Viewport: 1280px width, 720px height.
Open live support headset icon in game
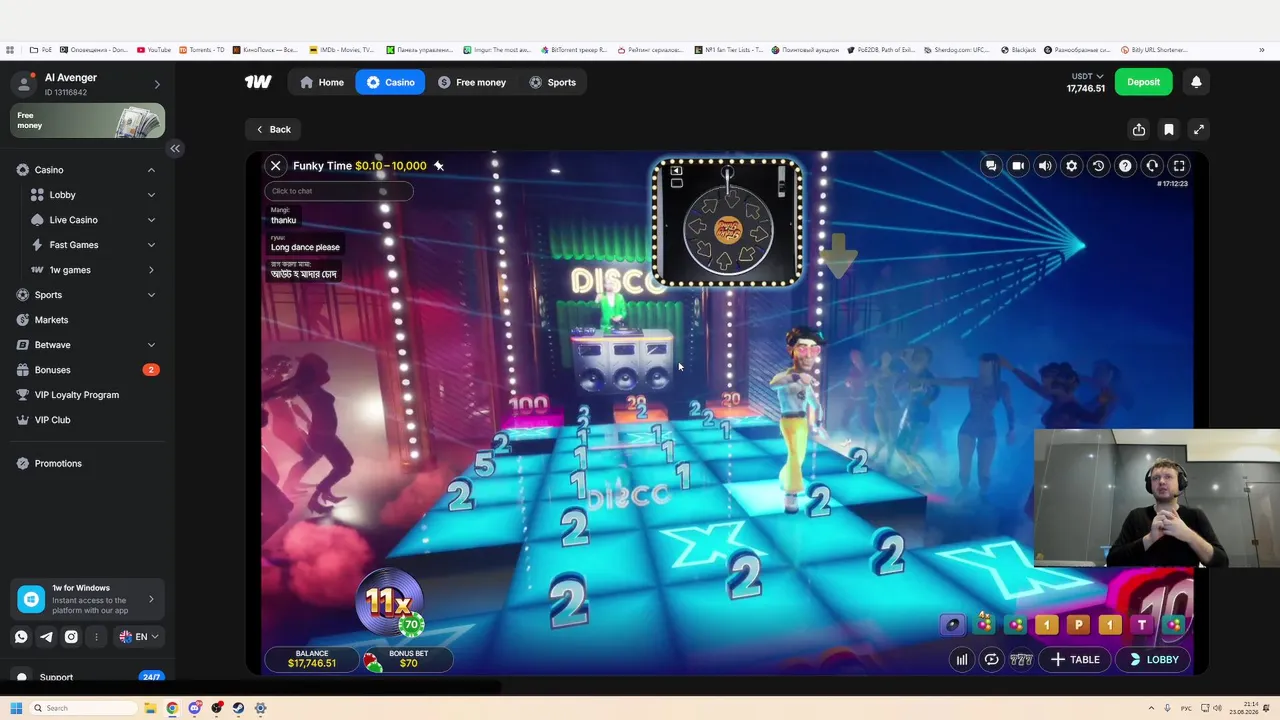click(x=1152, y=166)
